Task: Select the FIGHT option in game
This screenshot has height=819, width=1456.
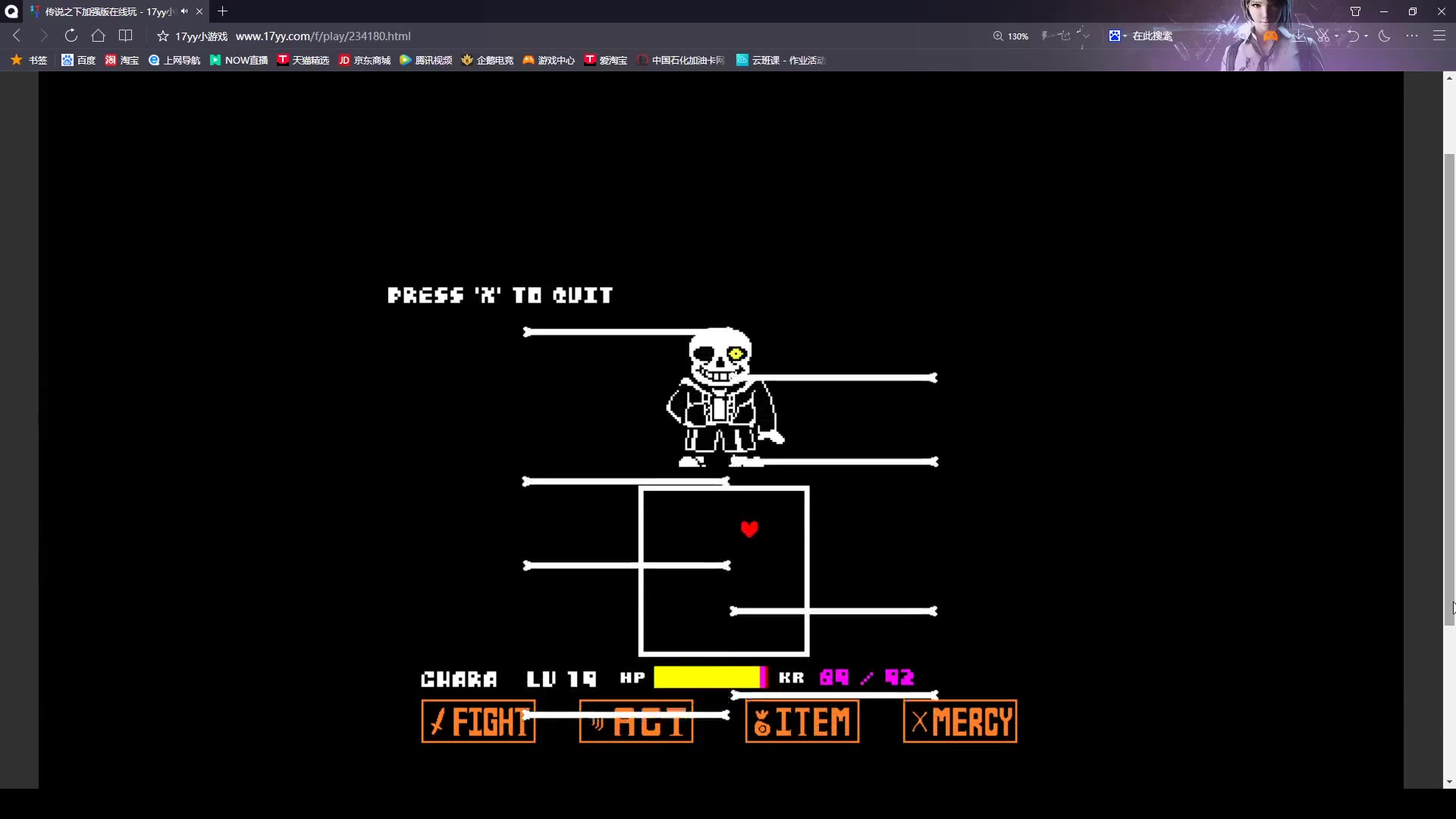Action: [x=478, y=721]
